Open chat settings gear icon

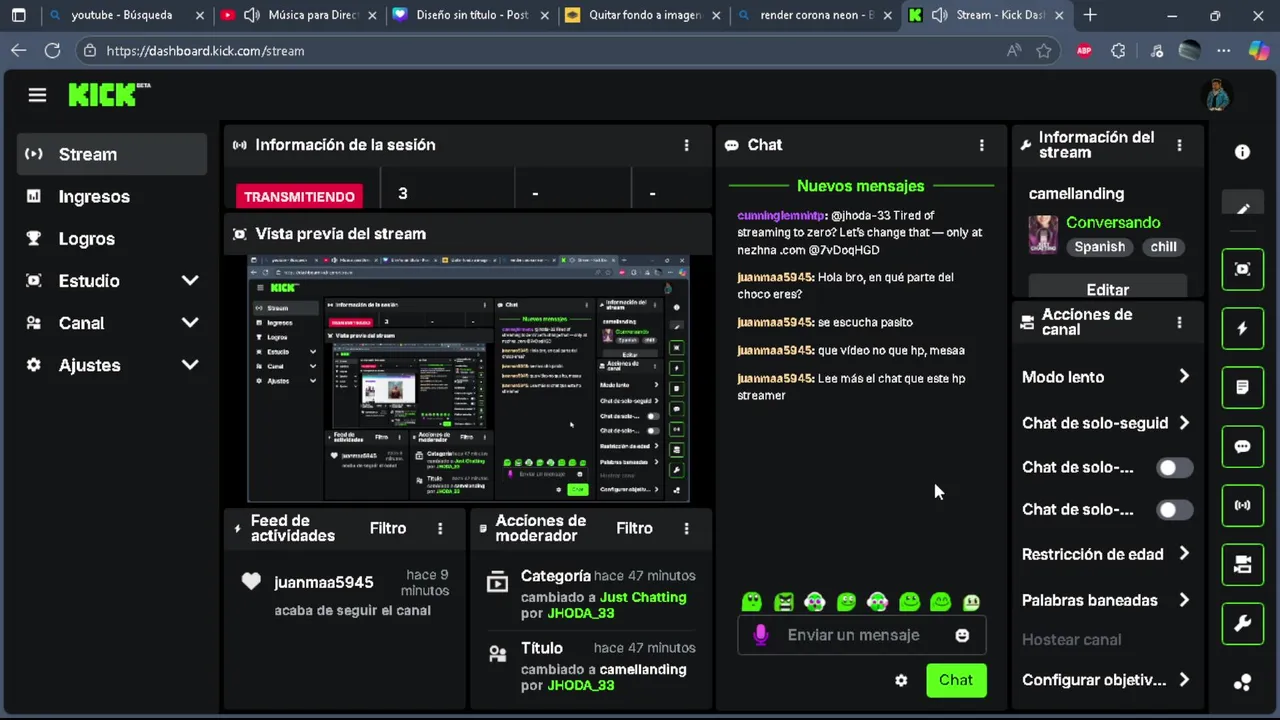901,680
